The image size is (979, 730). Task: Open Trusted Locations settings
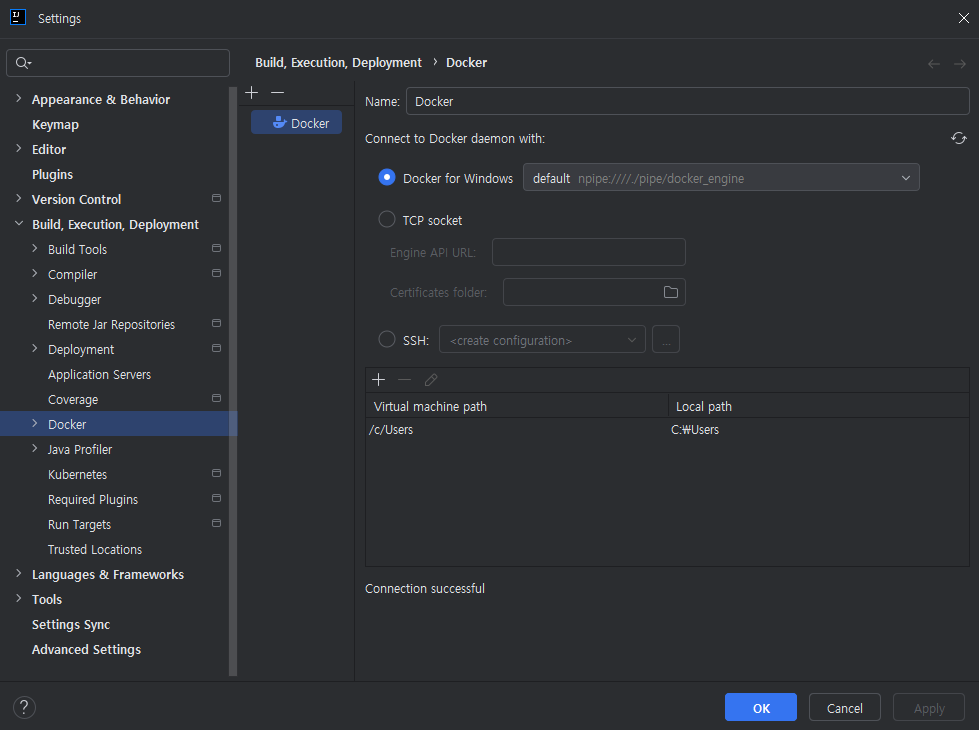pos(95,549)
